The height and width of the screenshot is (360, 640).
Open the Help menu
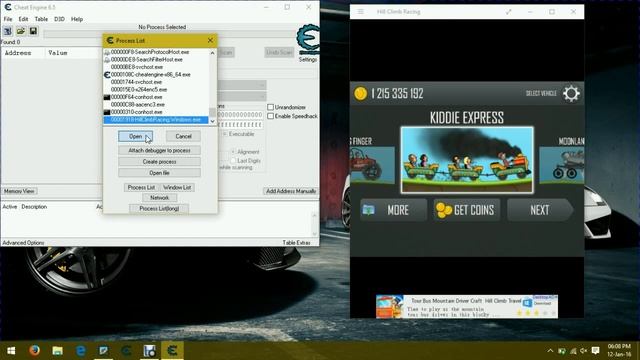[77, 19]
